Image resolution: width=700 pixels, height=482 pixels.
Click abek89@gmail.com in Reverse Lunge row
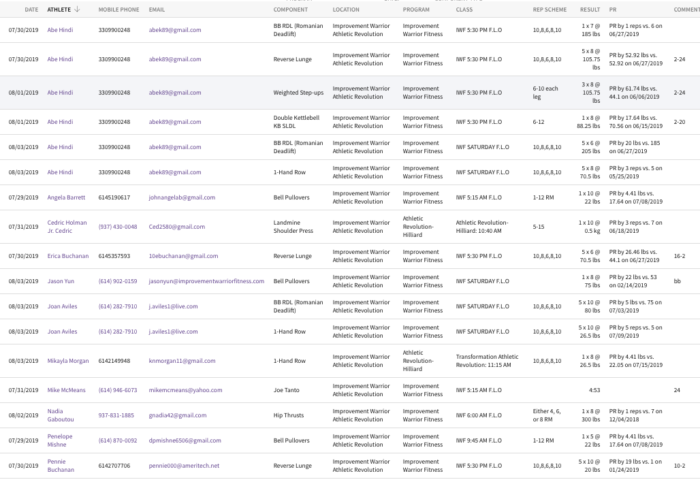point(175,59)
